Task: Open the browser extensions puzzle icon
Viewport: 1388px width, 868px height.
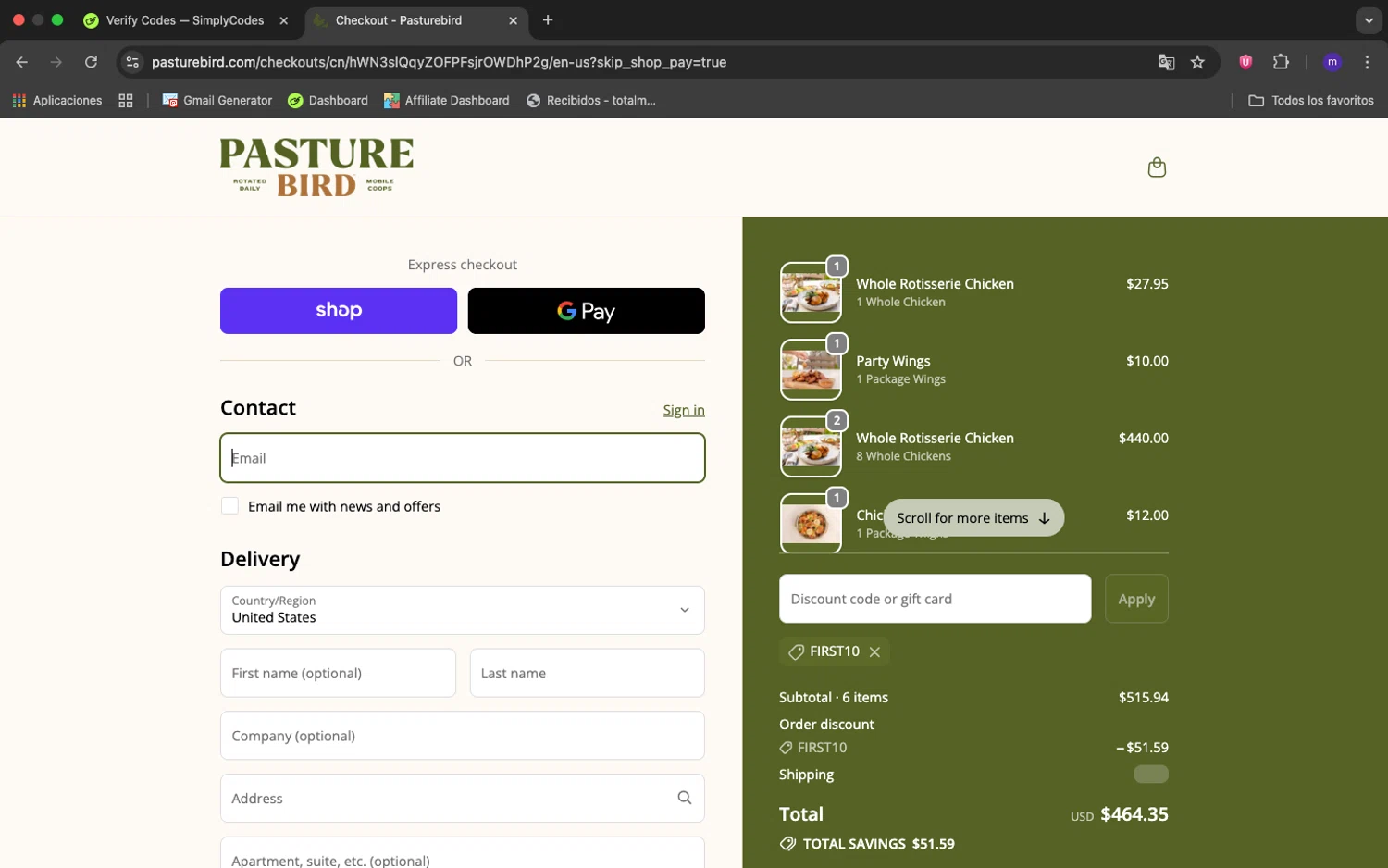Action: [1281, 62]
